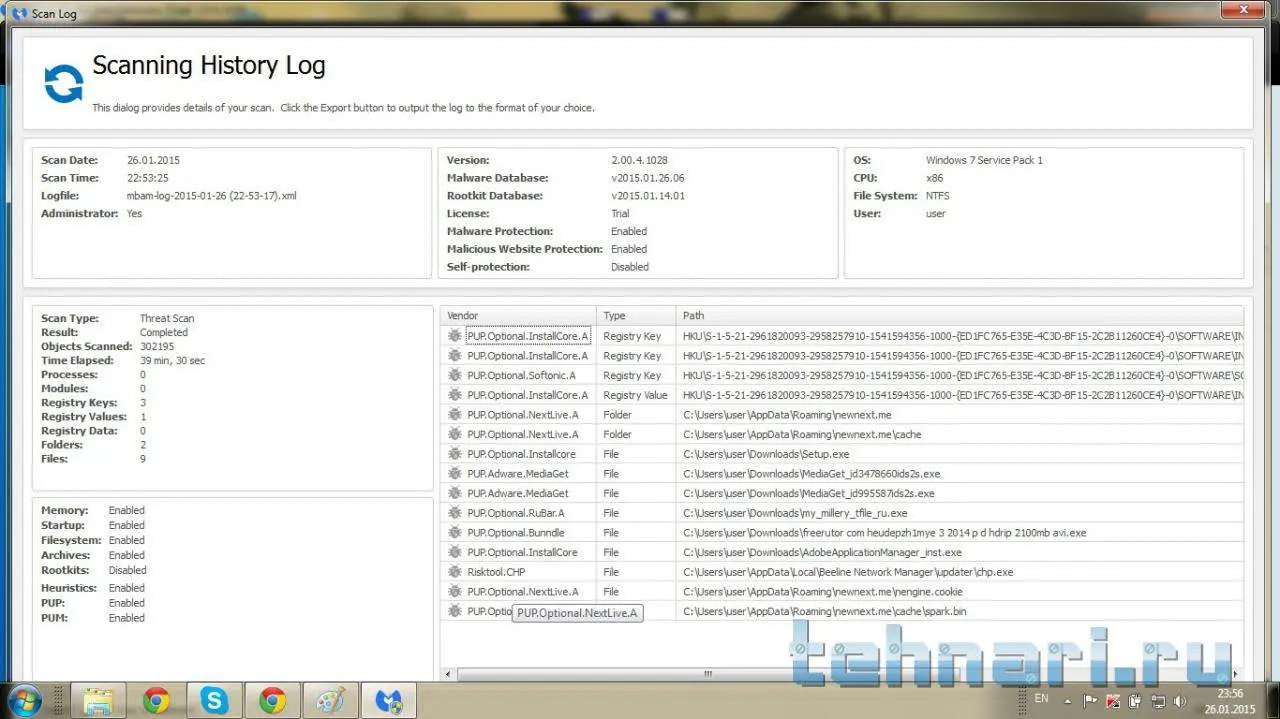Viewport: 1280px width, 719px height.
Task: Click the Scan Type value Threat Scan
Action: (x=167, y=318)
